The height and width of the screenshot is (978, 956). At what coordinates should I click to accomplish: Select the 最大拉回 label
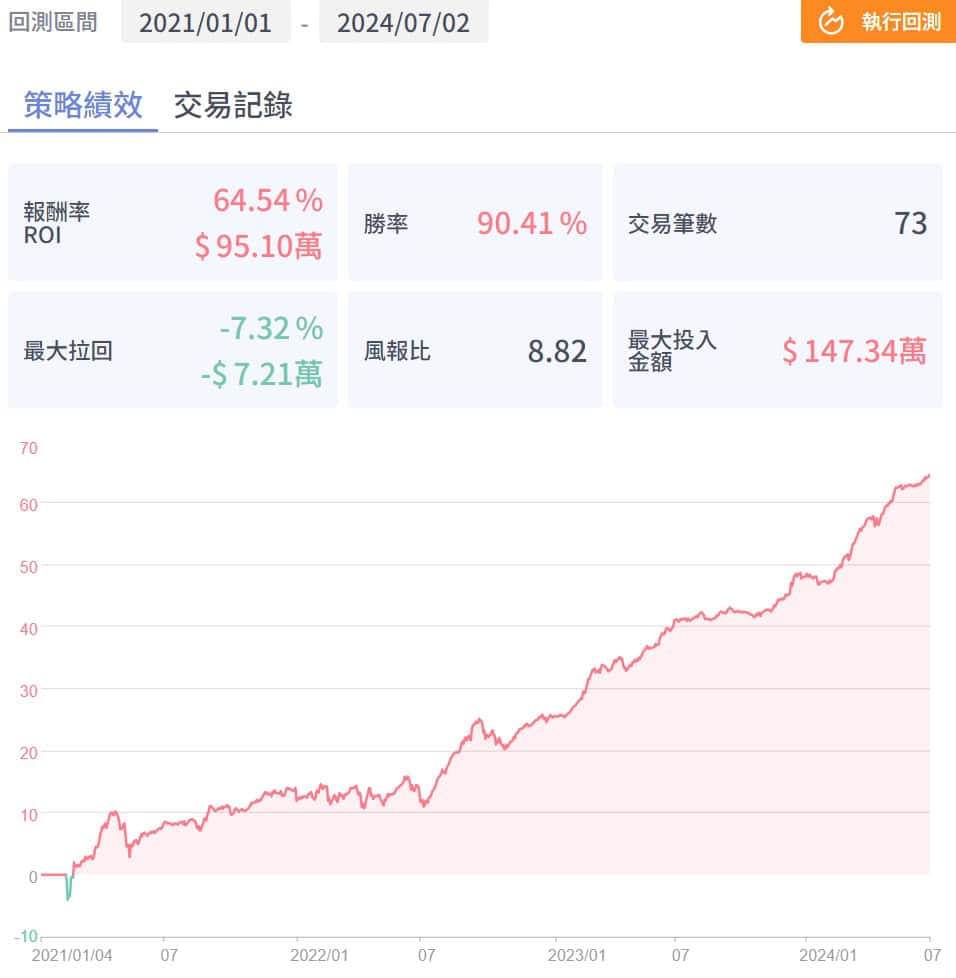(x=67, y=351)
